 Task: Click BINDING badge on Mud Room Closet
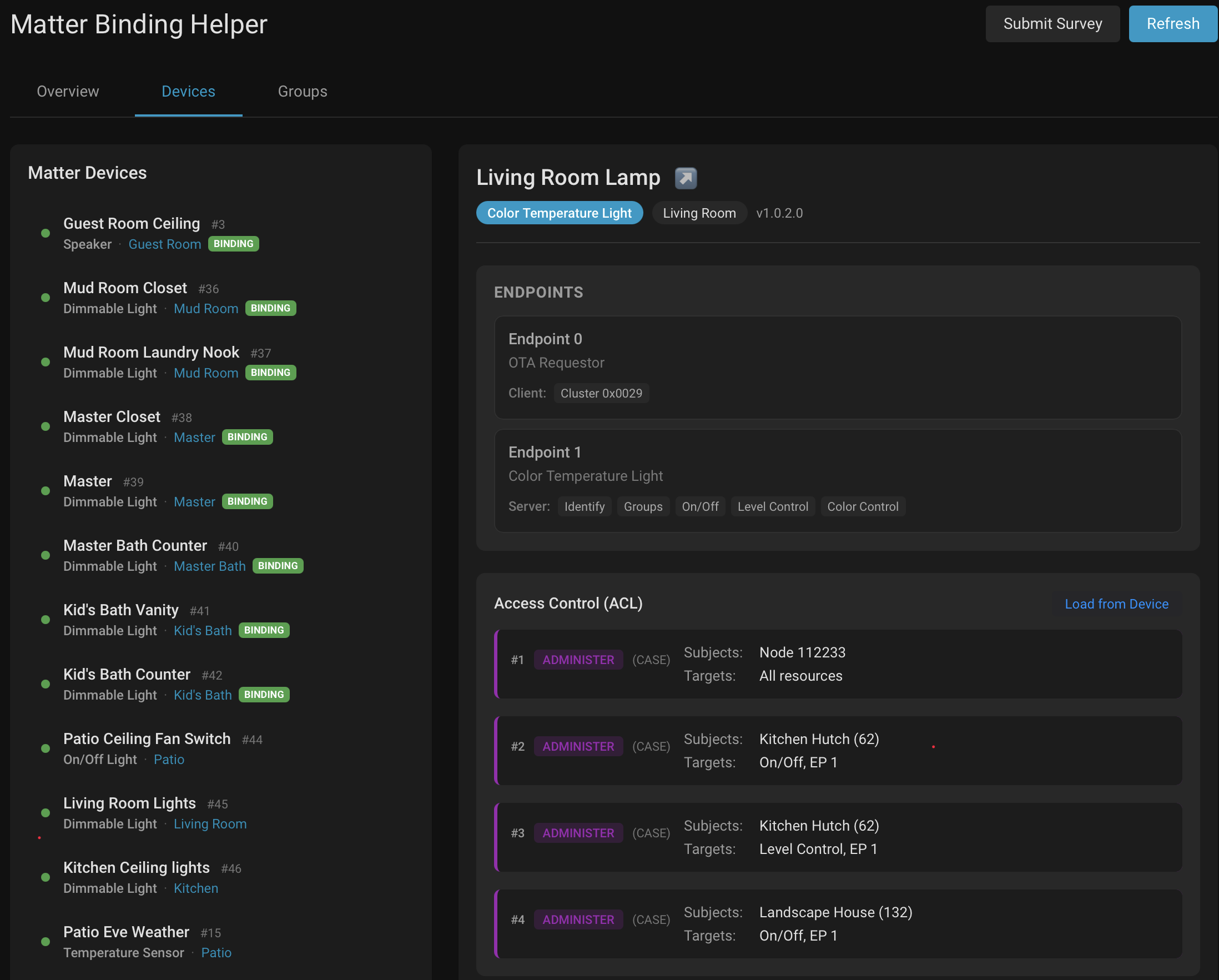pos(270,308)
